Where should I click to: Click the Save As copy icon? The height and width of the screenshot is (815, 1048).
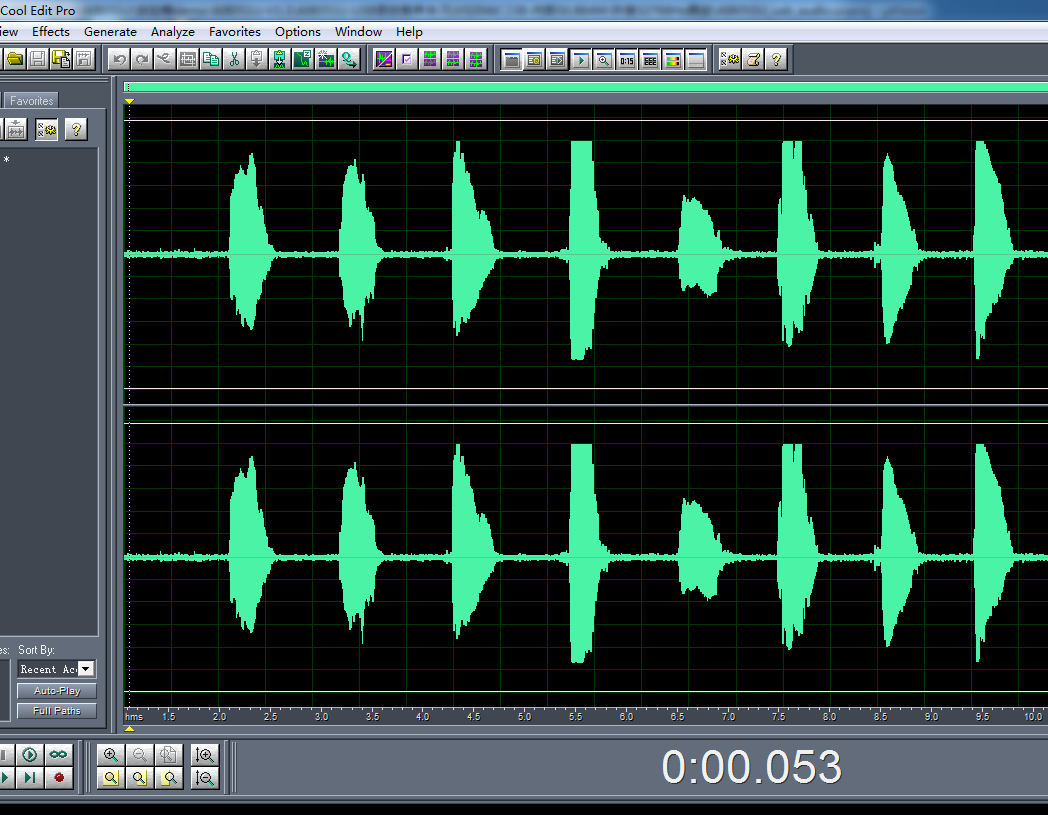tap(61, 60)
